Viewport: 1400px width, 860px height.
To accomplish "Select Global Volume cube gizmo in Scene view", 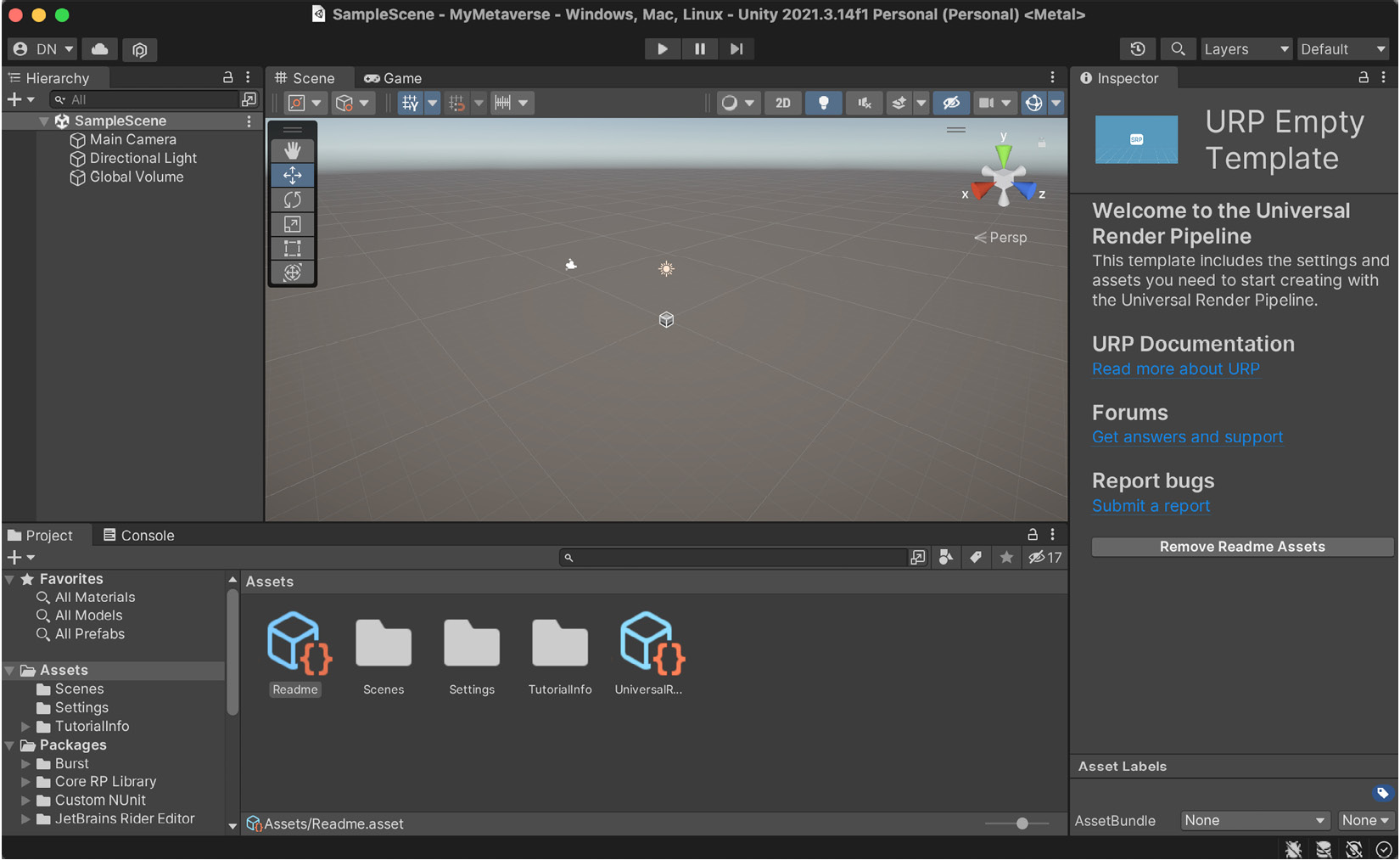I will [x=666, y=320].
